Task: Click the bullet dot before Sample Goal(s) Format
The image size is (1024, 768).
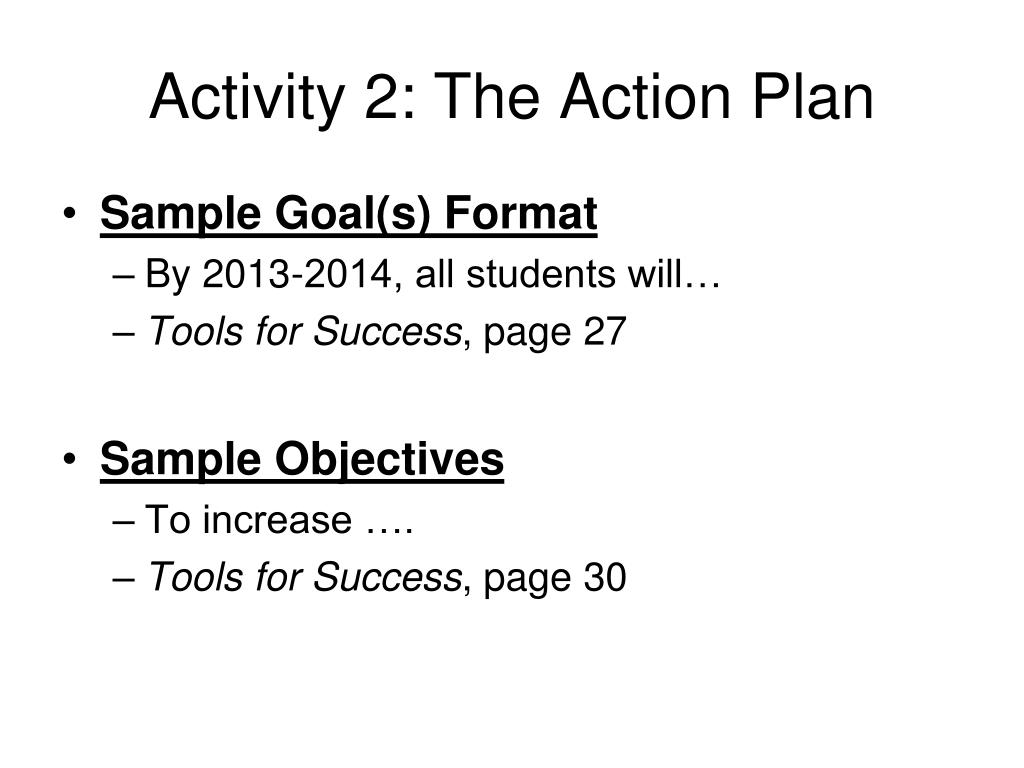Action: (70, 214)
